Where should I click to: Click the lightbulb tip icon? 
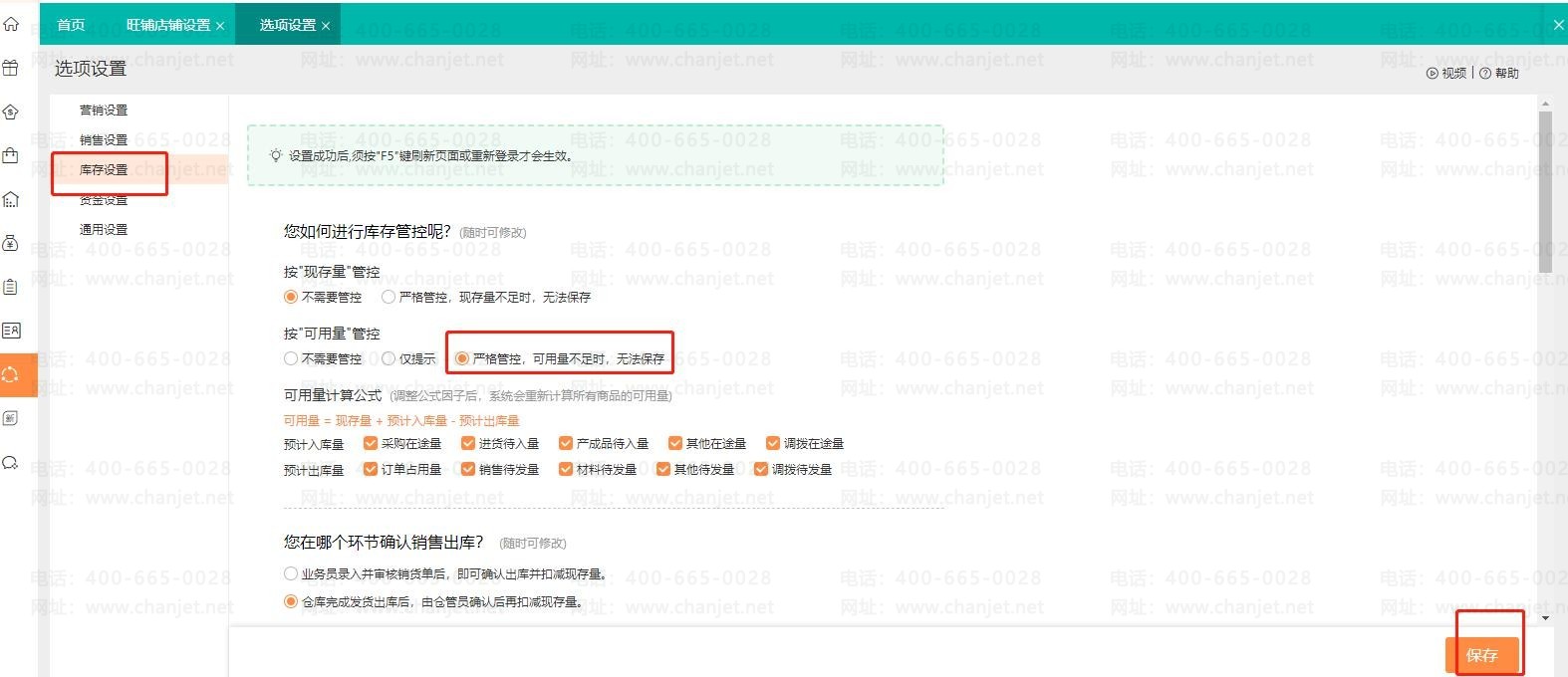pyautogui.click(x=276, y=155)
